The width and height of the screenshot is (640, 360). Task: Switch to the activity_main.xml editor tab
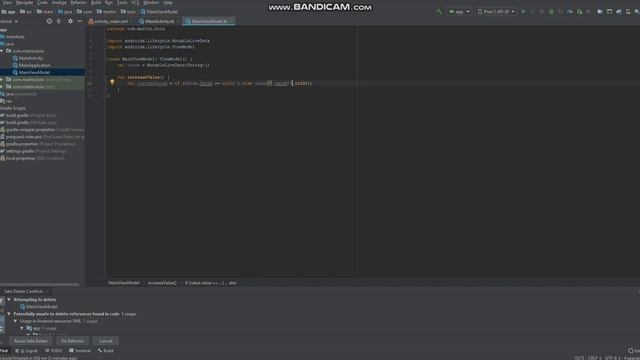point(108,21)
